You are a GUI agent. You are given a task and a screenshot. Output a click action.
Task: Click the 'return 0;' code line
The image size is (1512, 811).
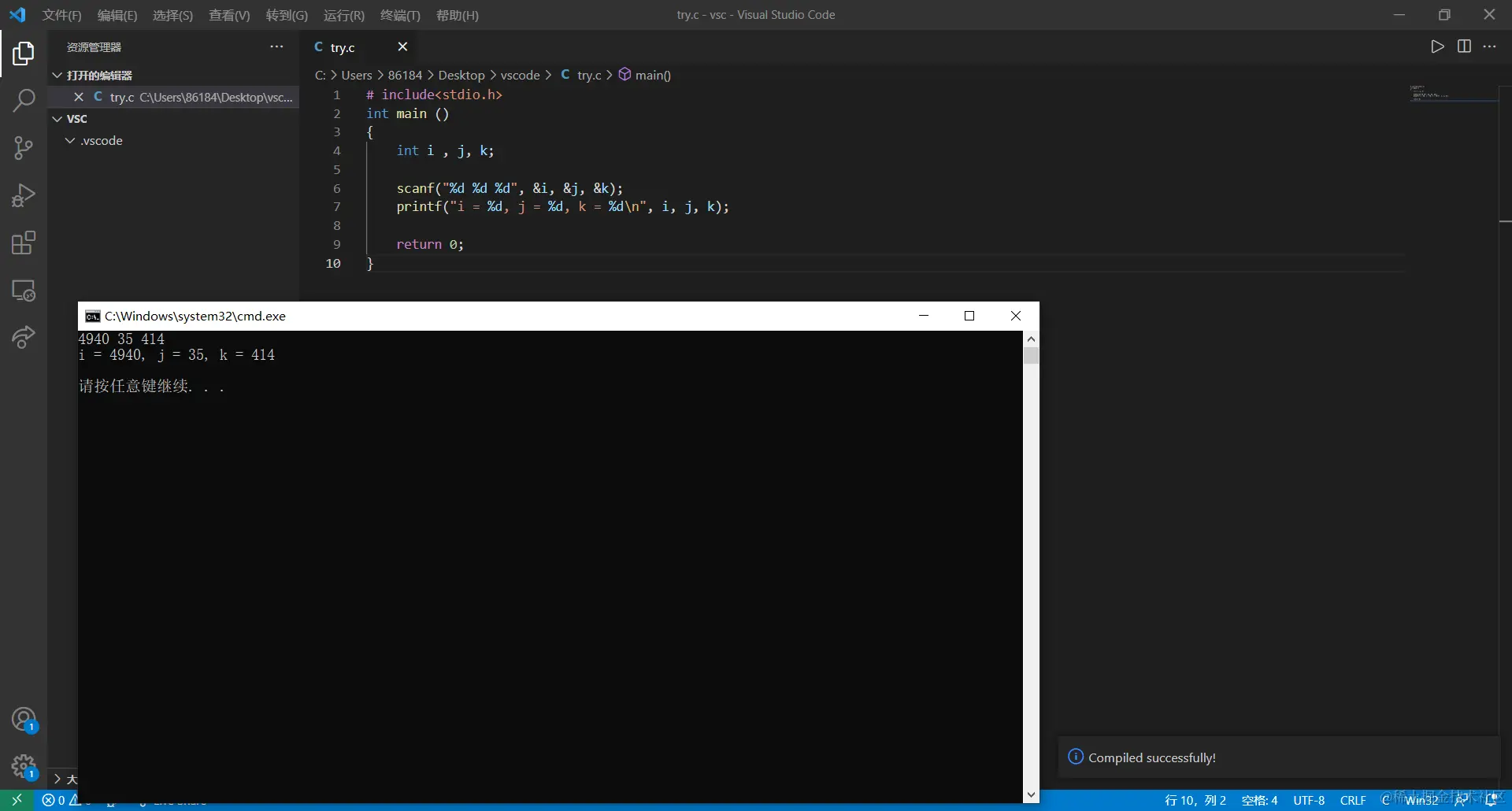coord(430,245)
